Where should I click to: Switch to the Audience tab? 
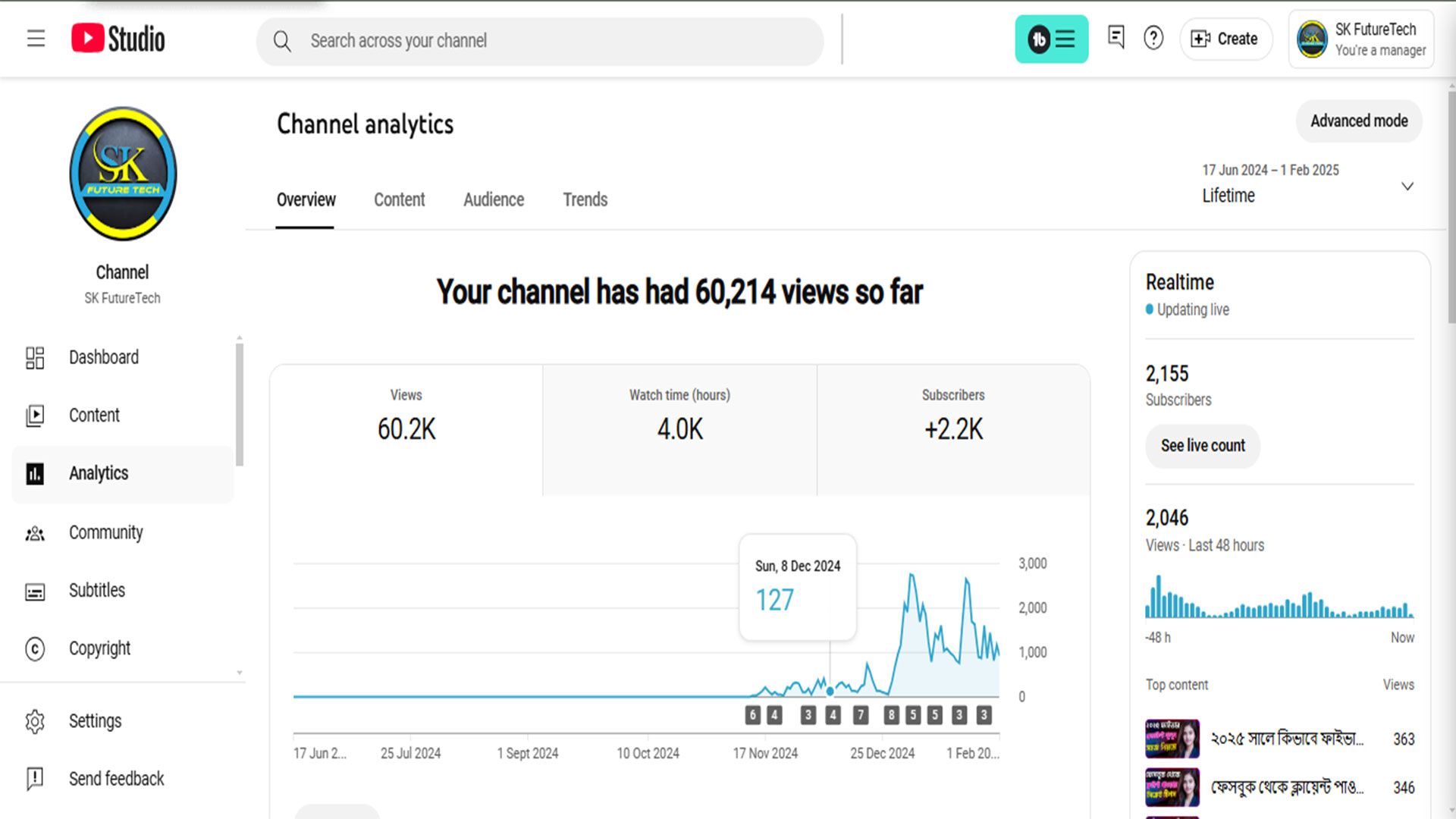coord(494,199)
